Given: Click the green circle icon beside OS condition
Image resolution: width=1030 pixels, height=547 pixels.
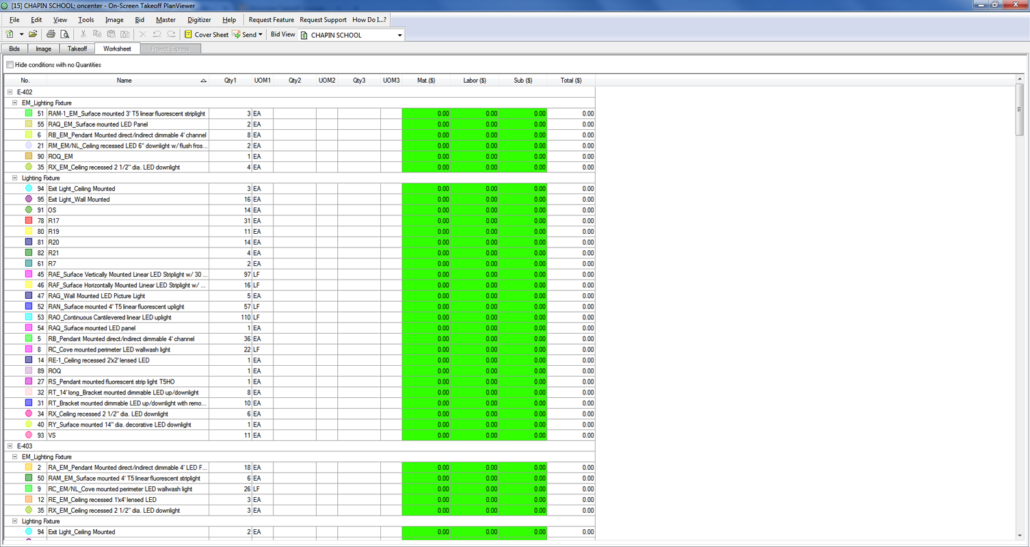Looking at the screenshot, I should click(x=28, y=210).
